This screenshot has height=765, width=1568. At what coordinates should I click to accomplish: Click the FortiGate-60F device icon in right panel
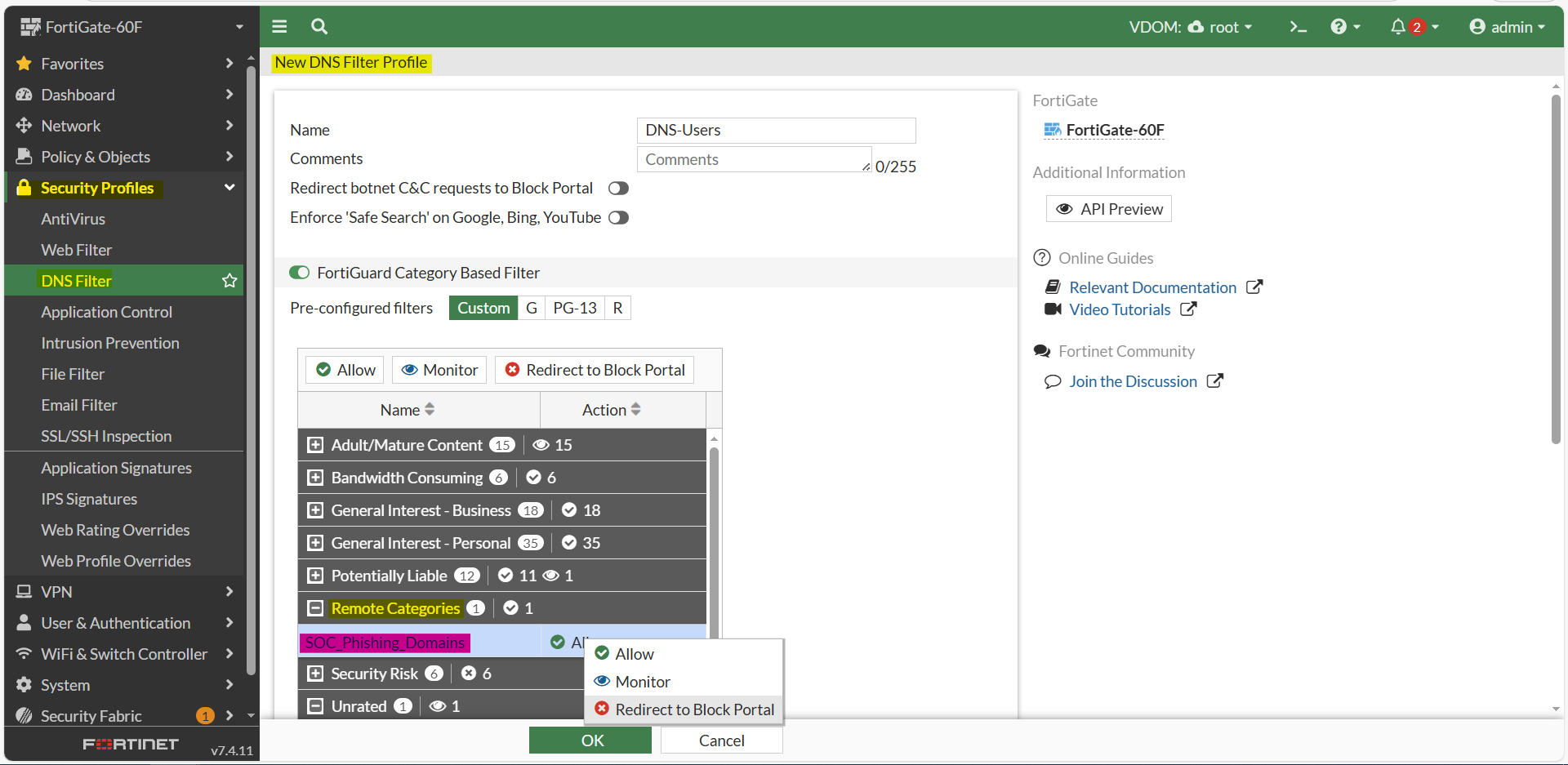tap(1053, 130)
